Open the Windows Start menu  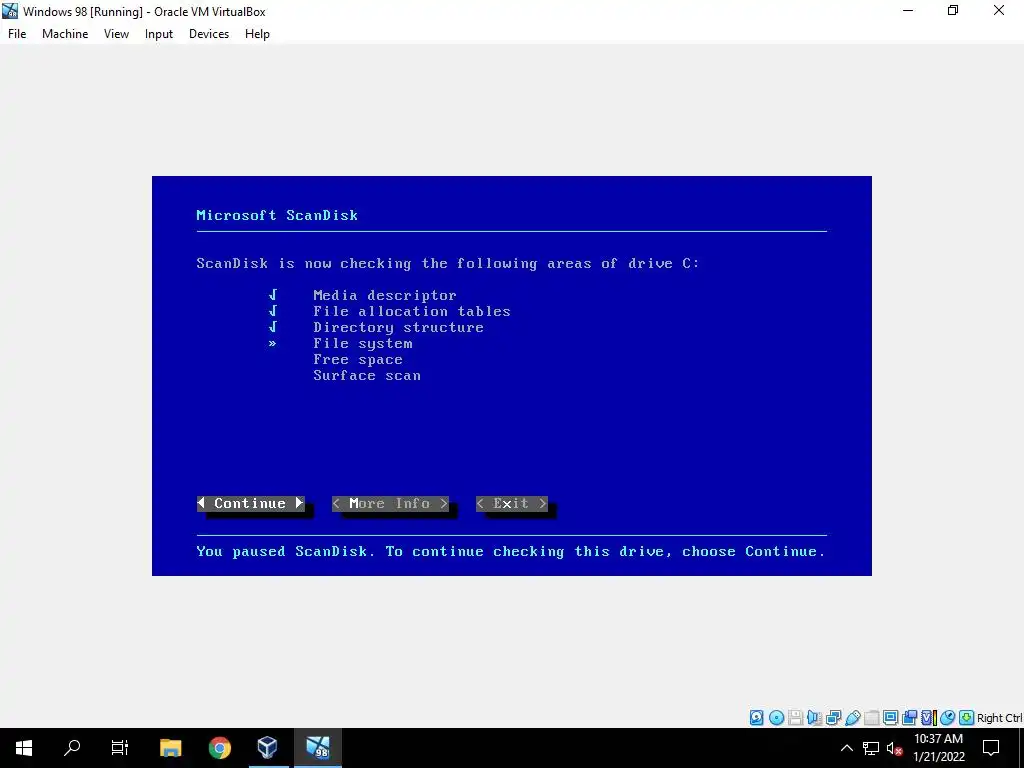[x=24, y=748]
